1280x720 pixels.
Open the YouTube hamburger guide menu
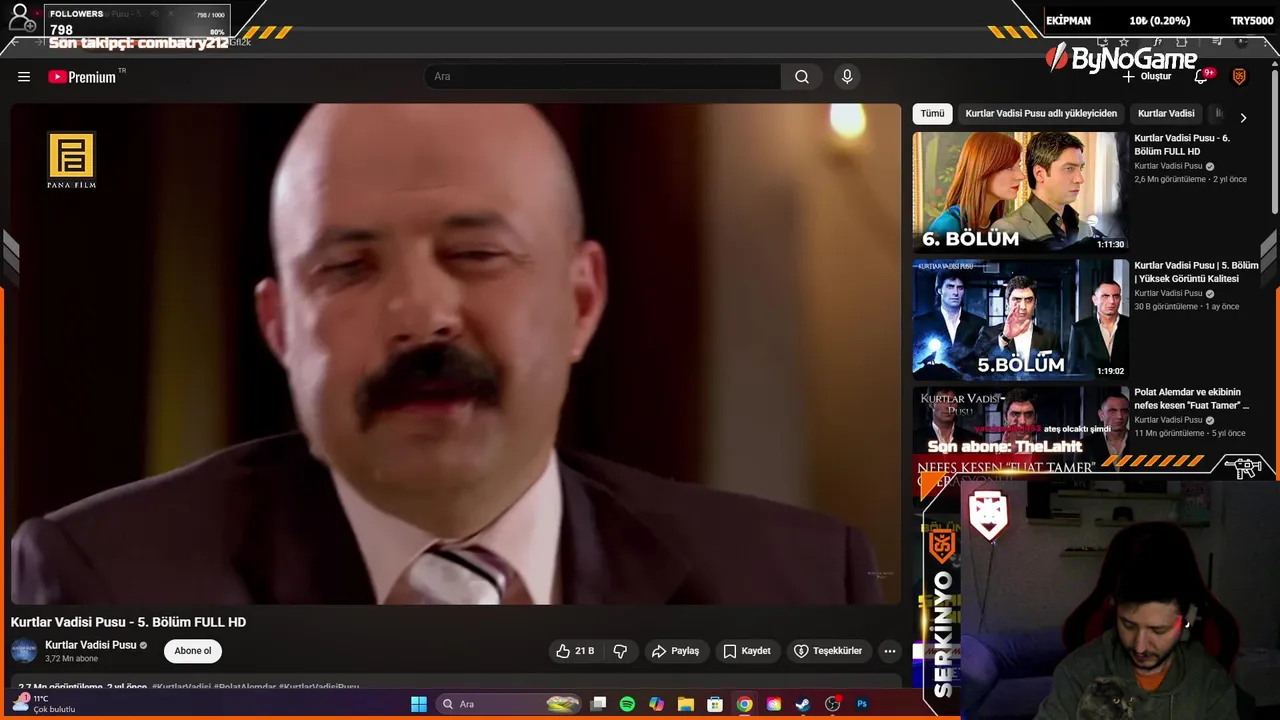coord(24,77)
